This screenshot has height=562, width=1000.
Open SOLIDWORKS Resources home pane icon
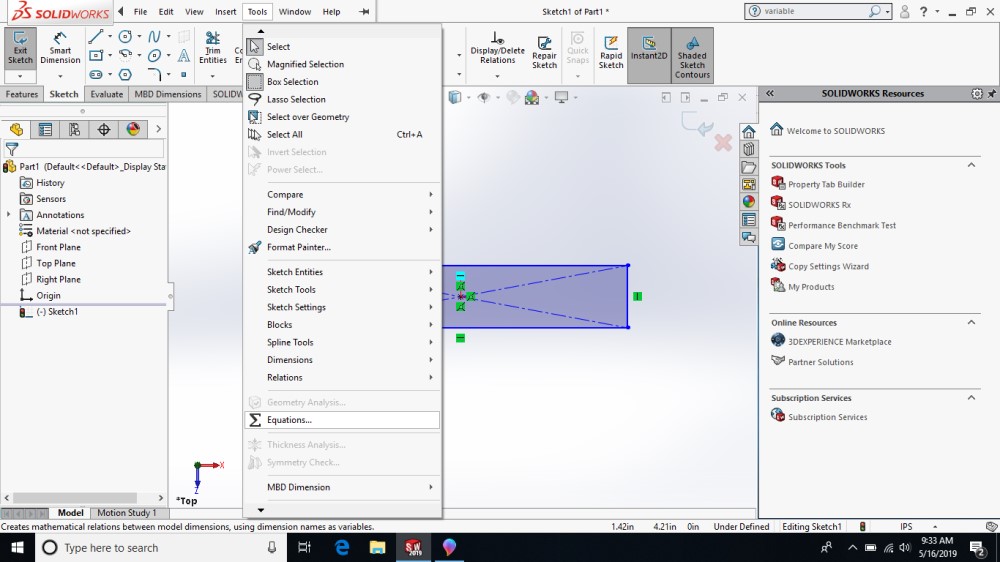click(749, 132)
